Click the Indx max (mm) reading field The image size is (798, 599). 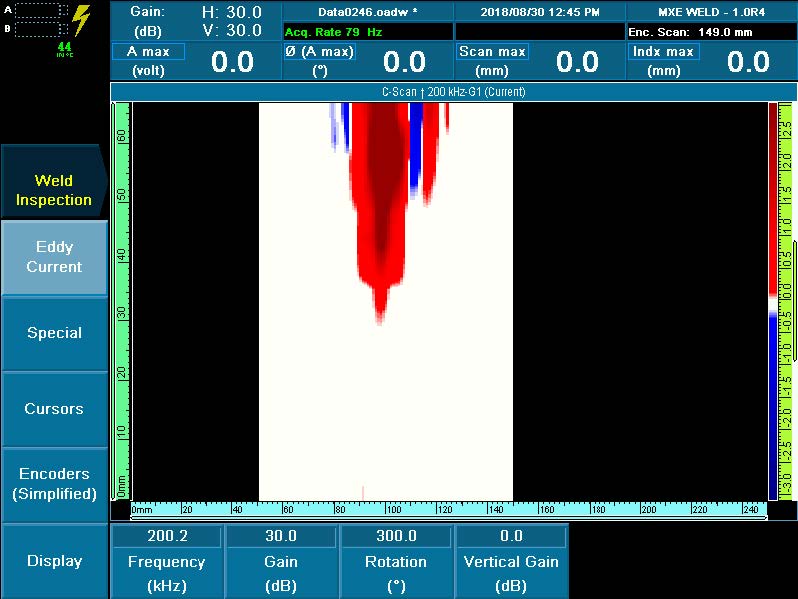coord(711,61)
